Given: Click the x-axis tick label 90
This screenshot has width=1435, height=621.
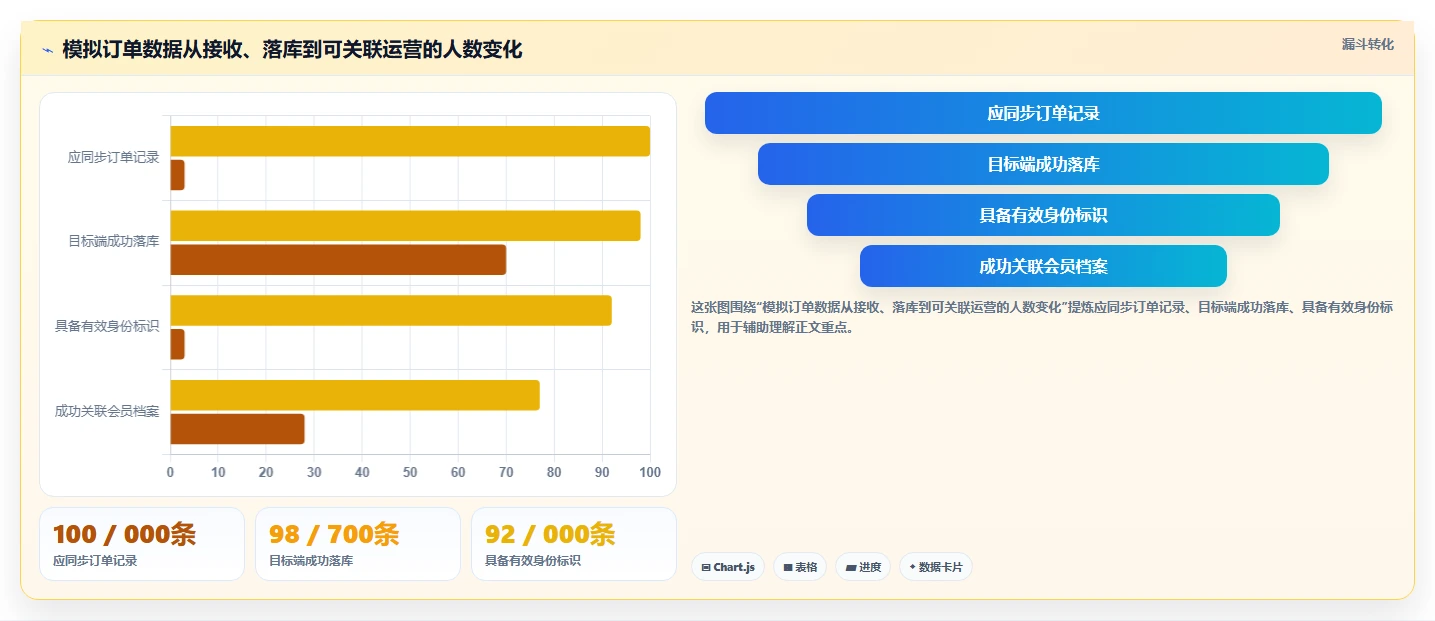Looking at the screenshot, I should pyautogui.click(x=602, y=472).
